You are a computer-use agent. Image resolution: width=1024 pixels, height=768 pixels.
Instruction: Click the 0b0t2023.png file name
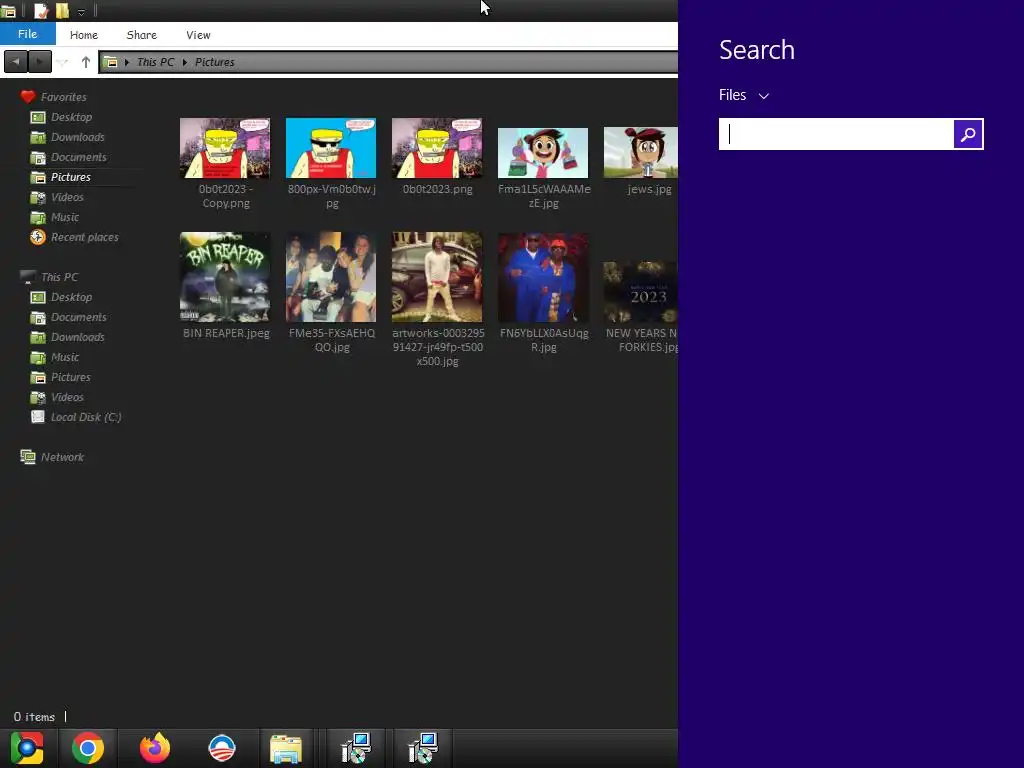coord(438,189)
